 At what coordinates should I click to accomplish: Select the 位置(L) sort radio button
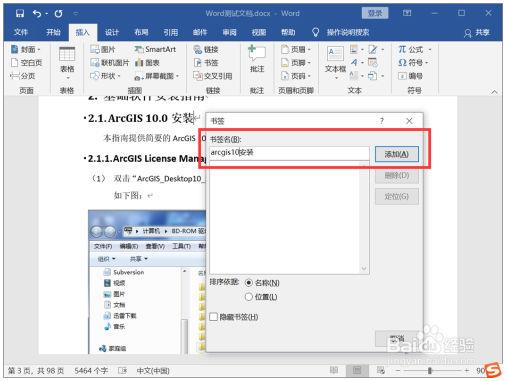248,297
